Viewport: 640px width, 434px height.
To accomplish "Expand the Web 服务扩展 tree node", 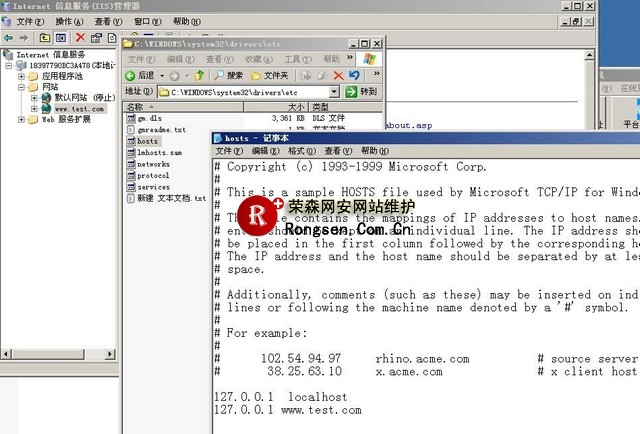I will pos(21,119).
